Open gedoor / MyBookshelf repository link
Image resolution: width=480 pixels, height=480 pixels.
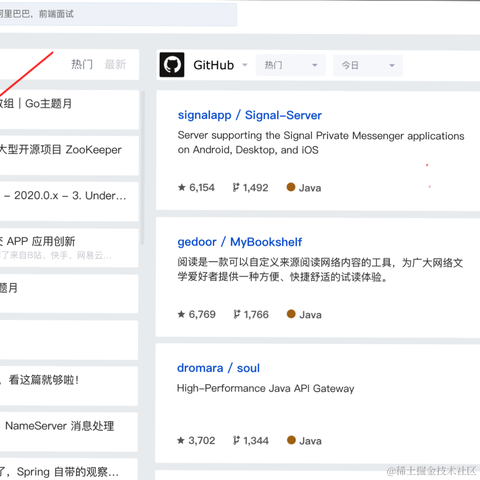[239, 242]
